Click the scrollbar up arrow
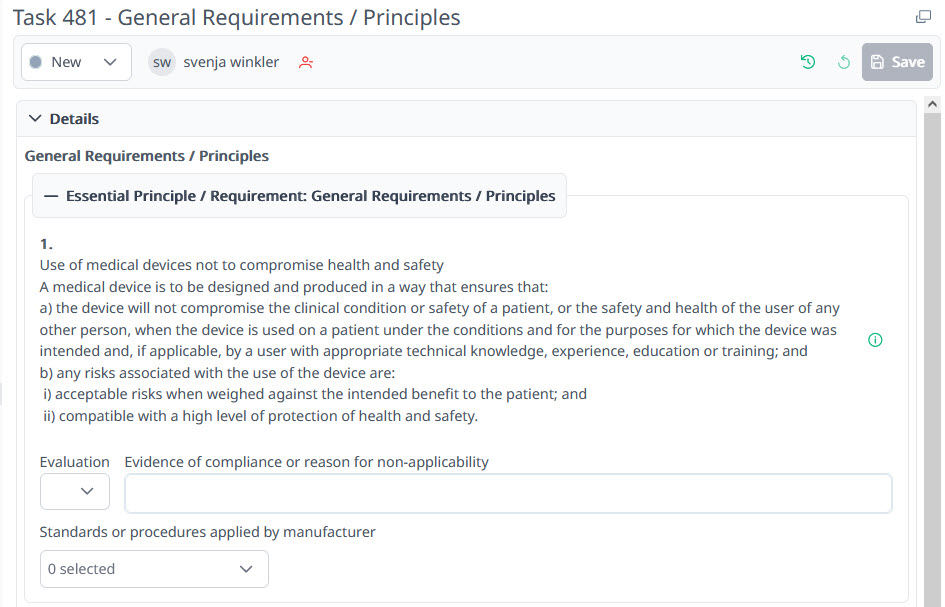This screenshot has width=945, height=607. click(933, 104)
